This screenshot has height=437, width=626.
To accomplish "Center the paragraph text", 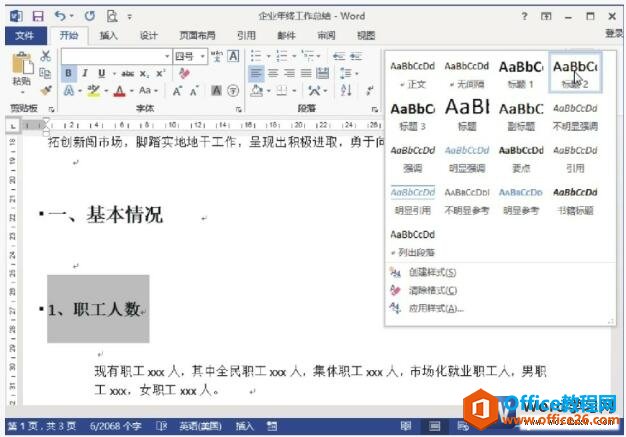I will [273, 73].
